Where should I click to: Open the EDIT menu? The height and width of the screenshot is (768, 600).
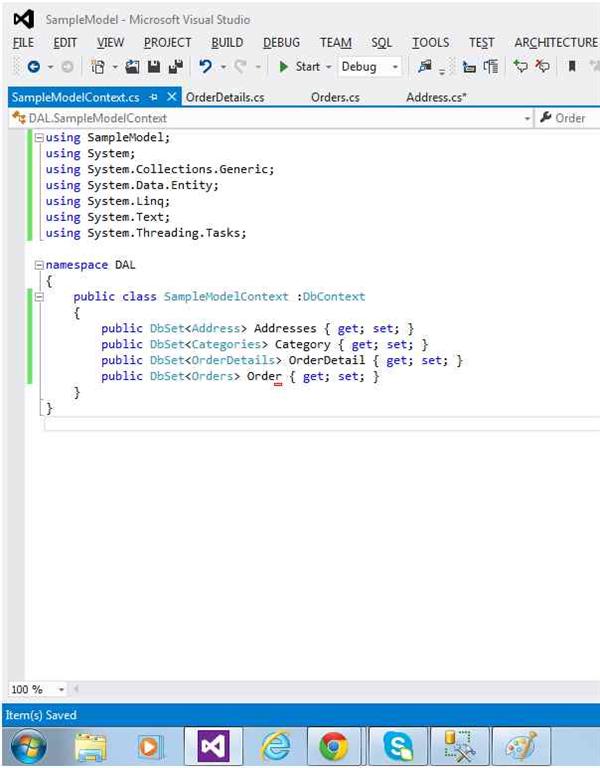point(65,43)
